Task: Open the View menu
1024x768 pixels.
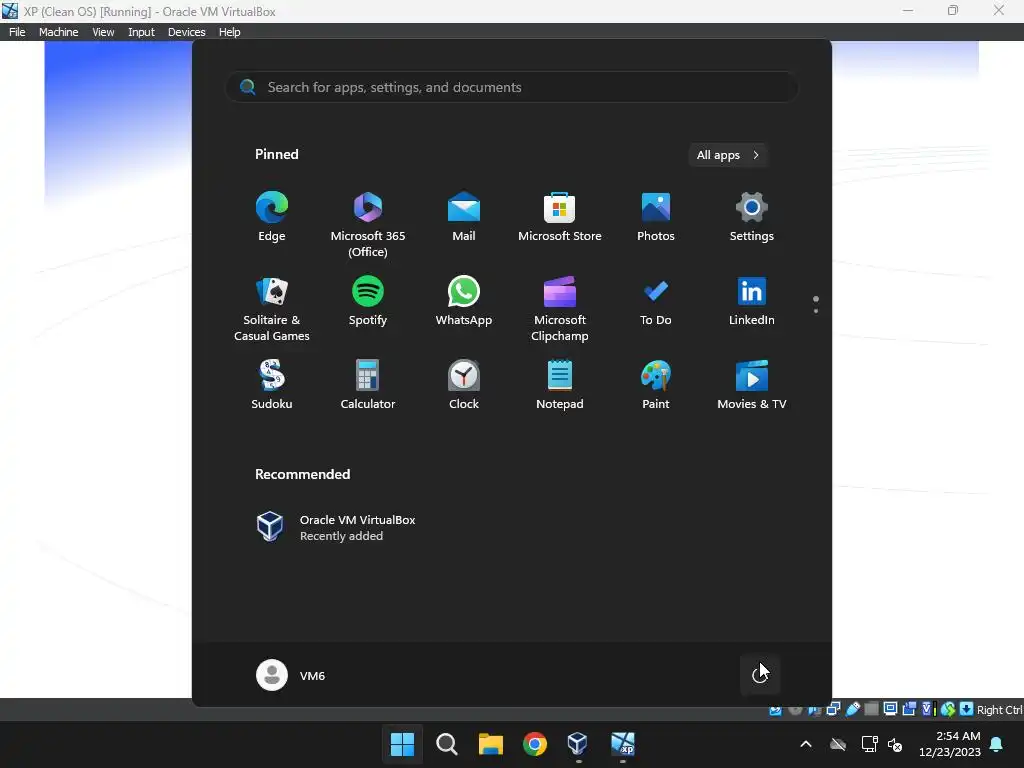Action: [x=103, y=32]
